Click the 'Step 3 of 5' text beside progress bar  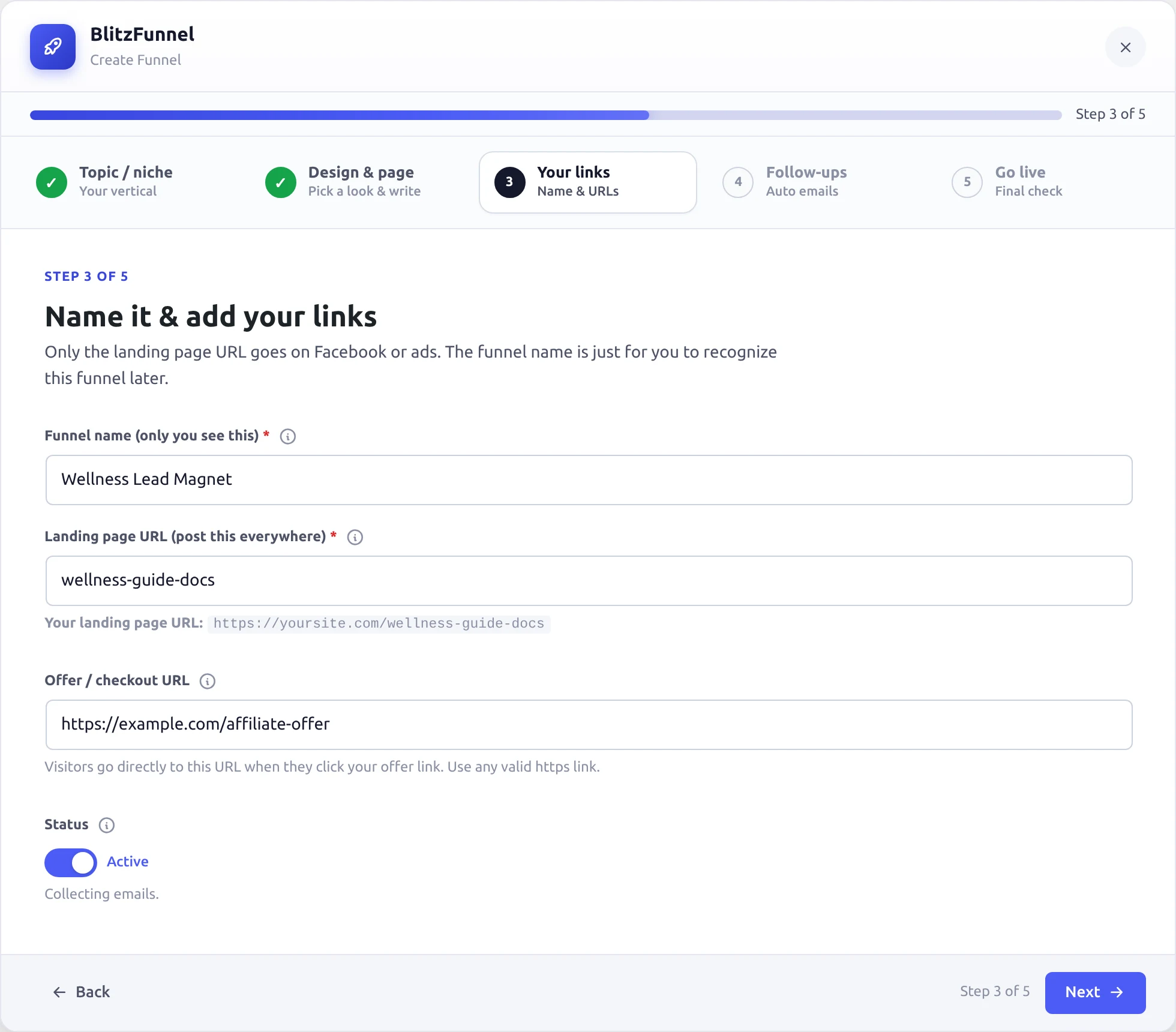tap(1110, 115)
